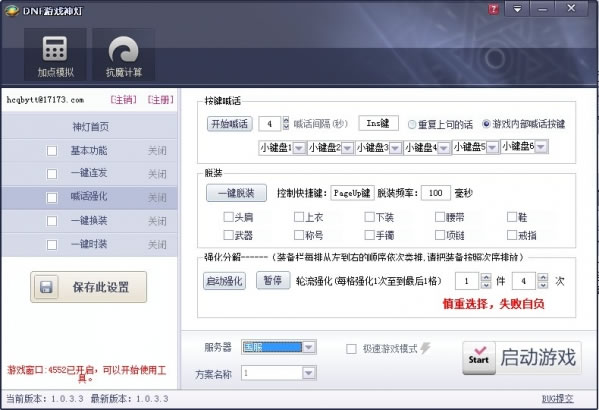The width and height of the screenshot is (599, 410).
Task: Click the lightning bolt icon beside 极速游戏模式
Action: click(x=425, y=348)
